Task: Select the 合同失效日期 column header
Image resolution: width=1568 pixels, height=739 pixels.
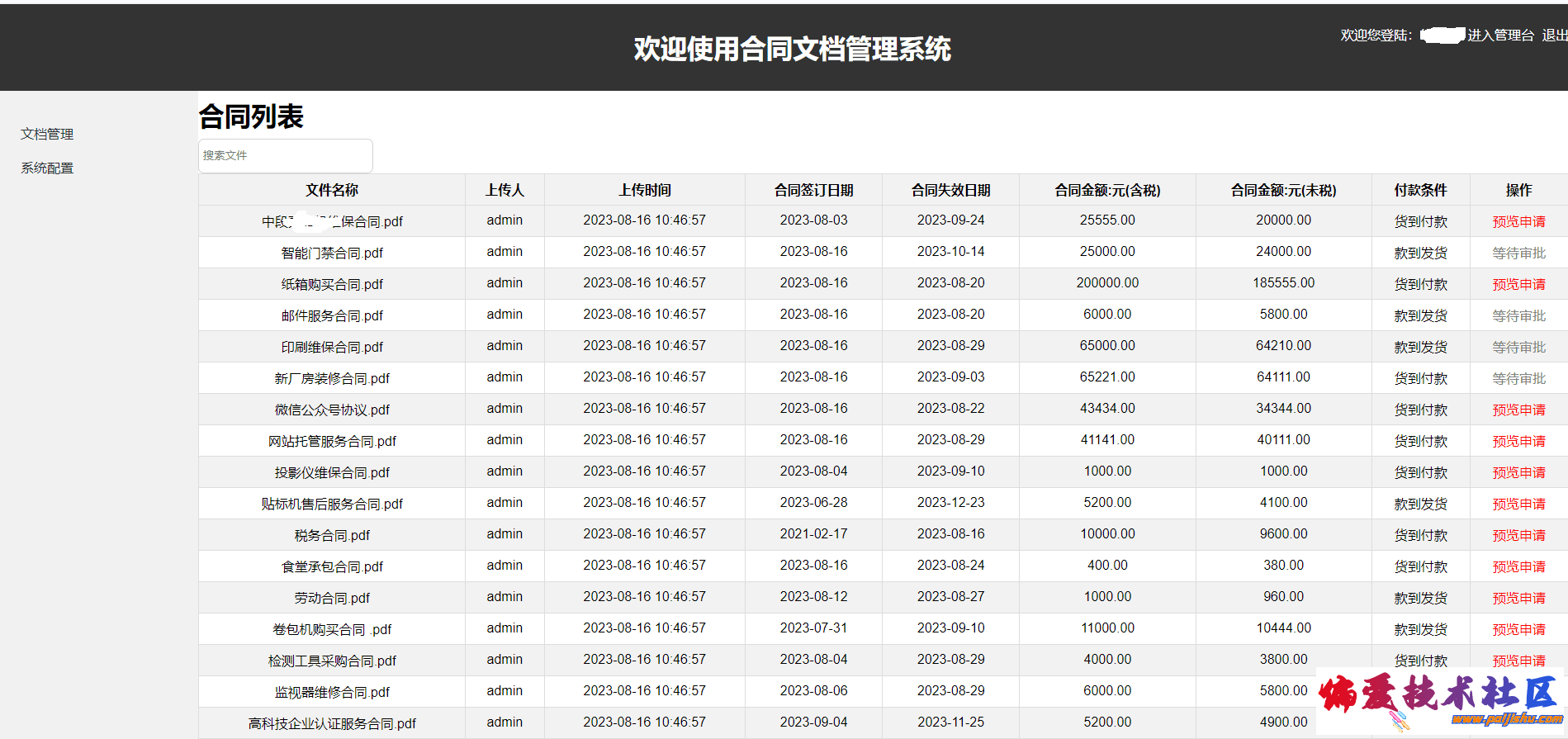Action: pyautogui.click(x=950, y=190)
